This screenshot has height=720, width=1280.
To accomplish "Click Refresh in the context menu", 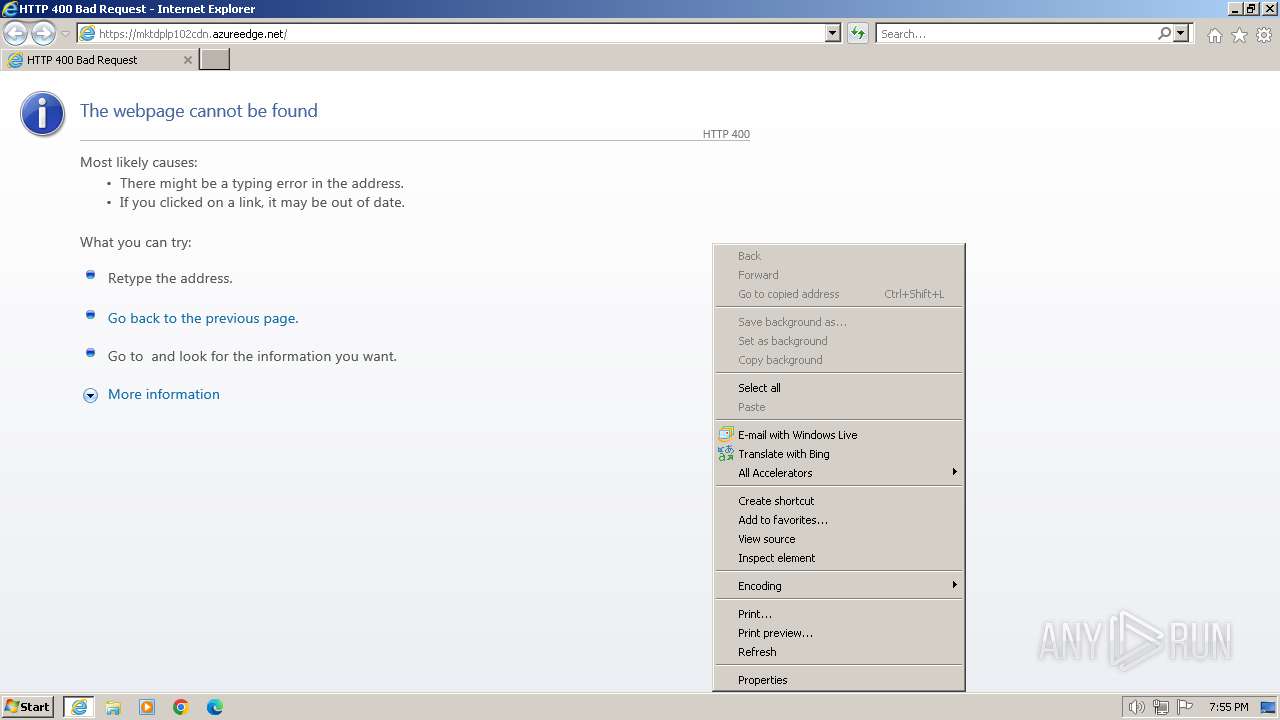I will coord(839,652).
